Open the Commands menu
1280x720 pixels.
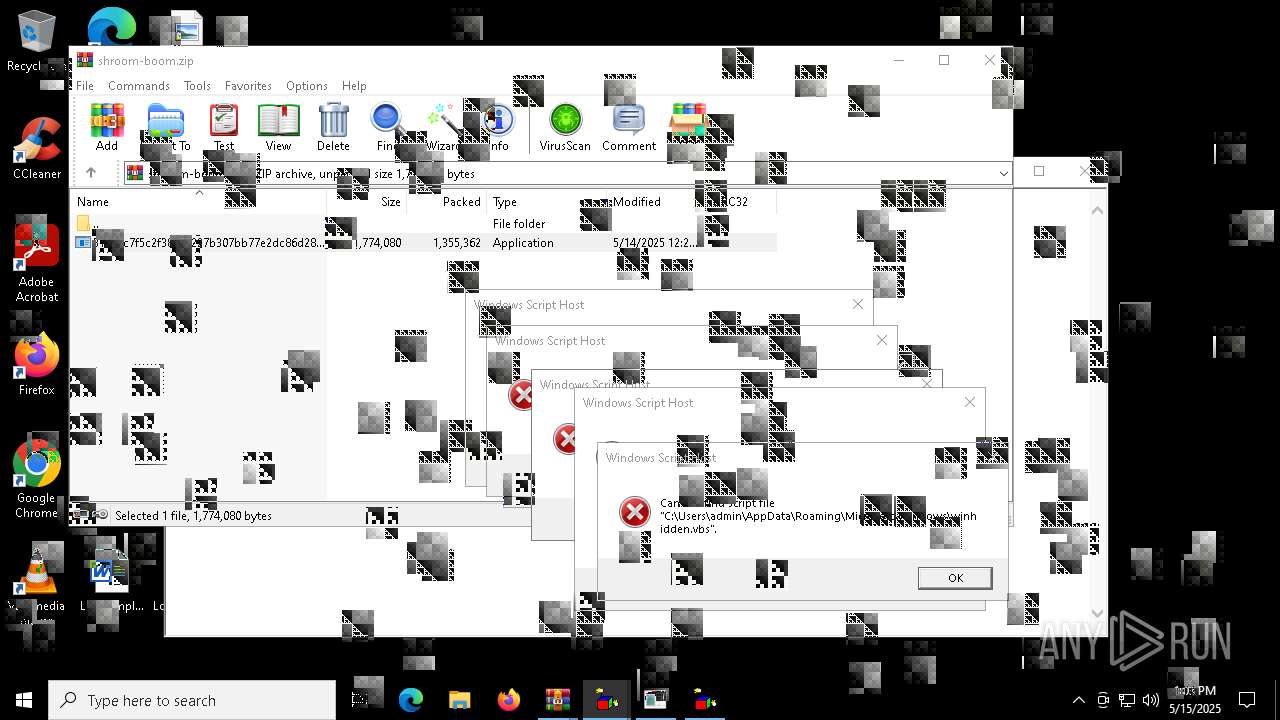point(139,86)
